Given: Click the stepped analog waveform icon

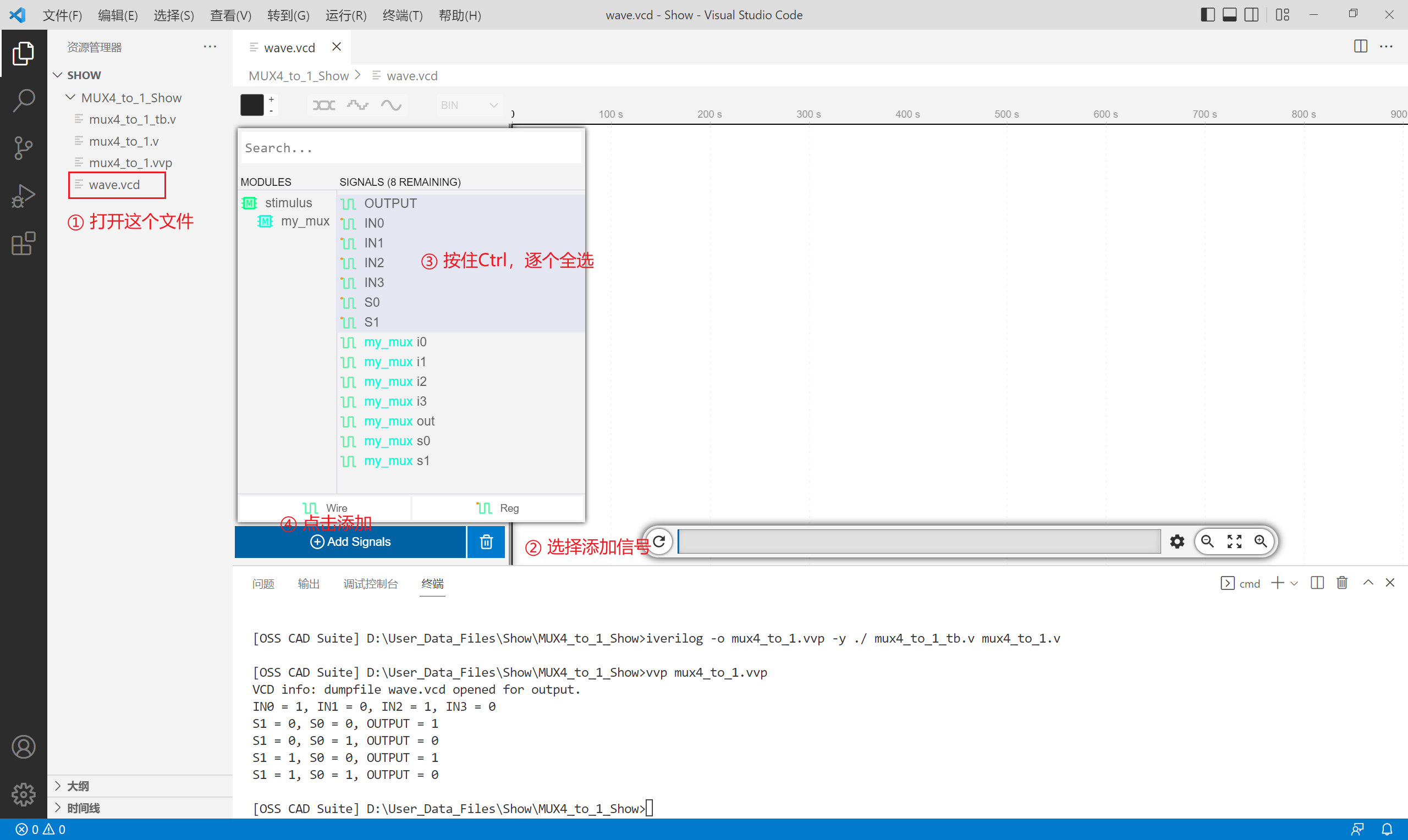Looking at the screenshot, I should (x=358, y=106).
